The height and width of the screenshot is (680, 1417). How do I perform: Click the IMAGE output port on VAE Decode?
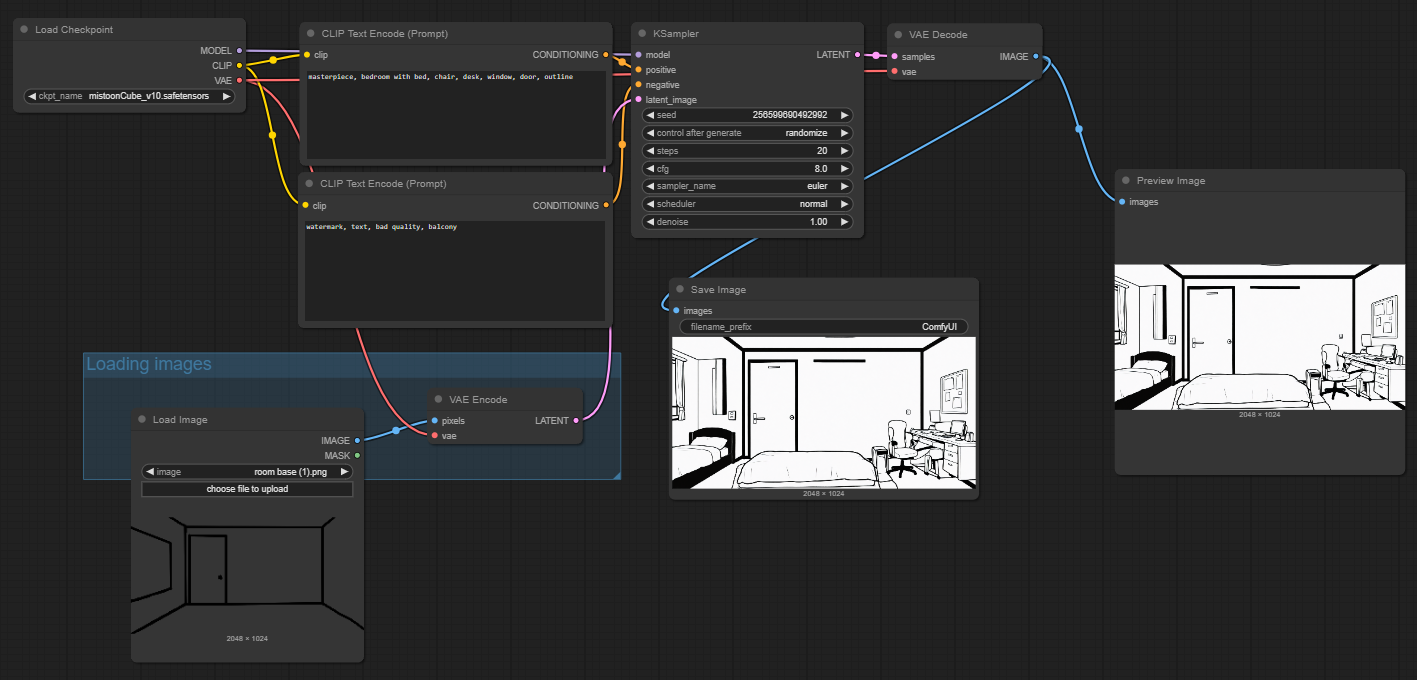coord(1036,57)
